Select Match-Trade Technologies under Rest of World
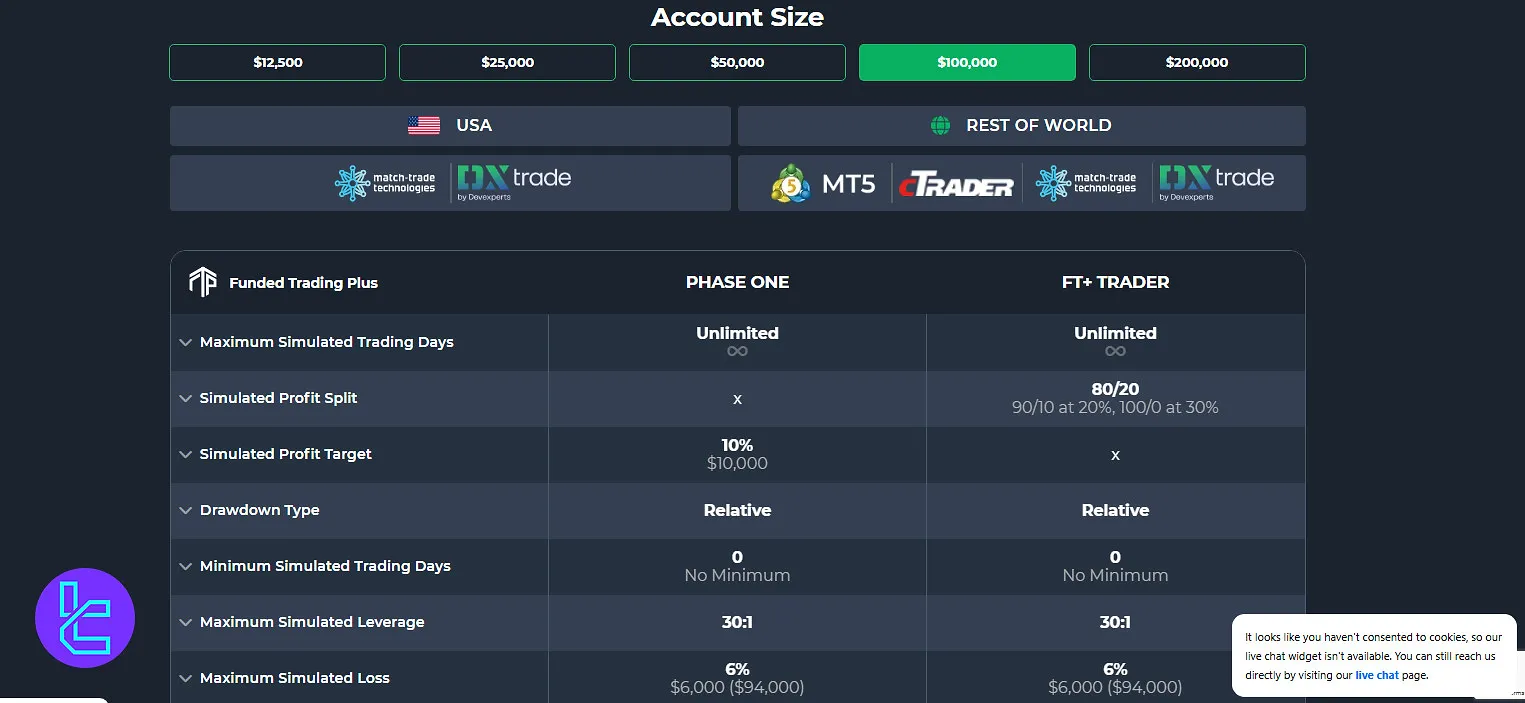Screen dimensions: 1525x703 [1087, 183]
